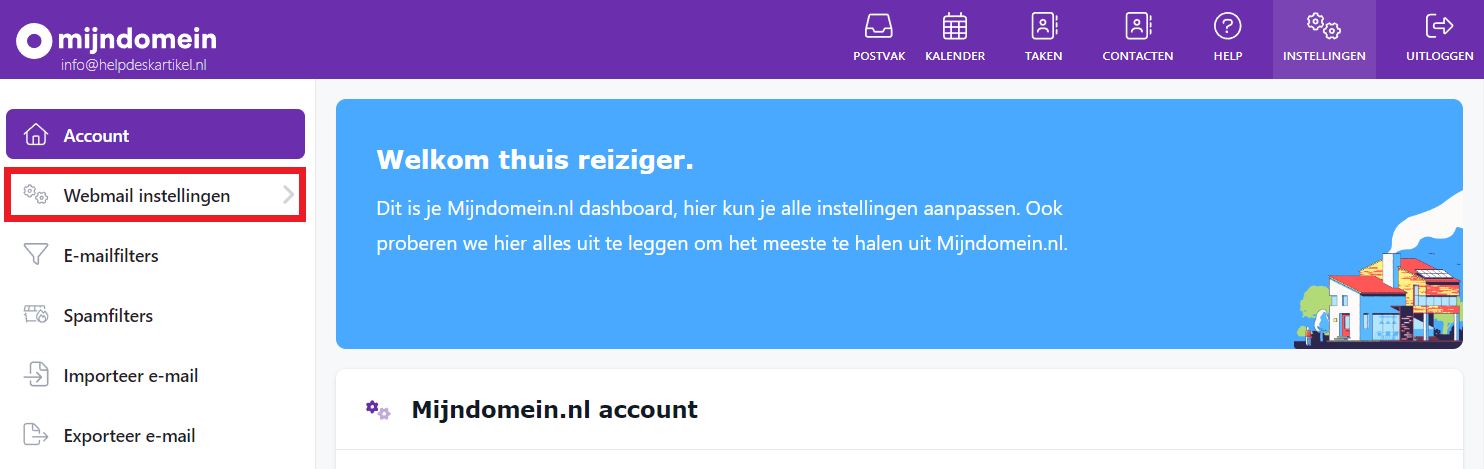This screenshot has height=469, width=1484.
Task: Click the Help question mark icon
Action: pyautogui.click(x=1227, y=26)
